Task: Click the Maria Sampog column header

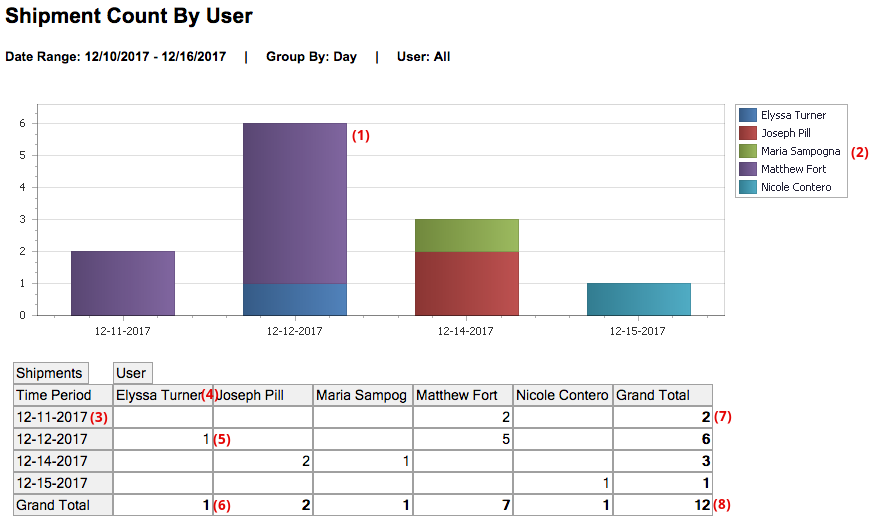Action: [x=363, y=395]
